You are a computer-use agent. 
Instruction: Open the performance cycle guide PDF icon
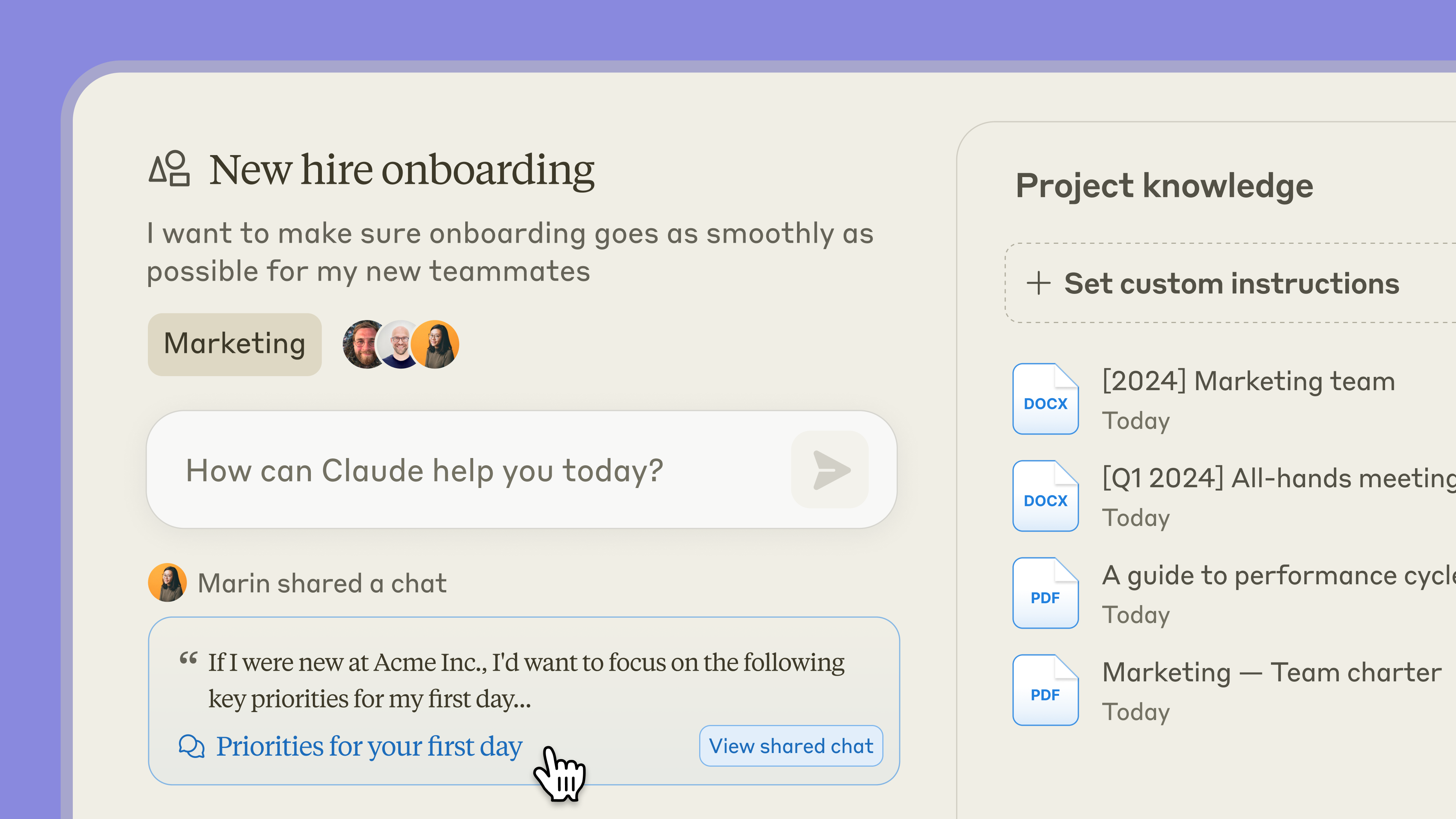pyautogui.click(x=1045, y=593)
